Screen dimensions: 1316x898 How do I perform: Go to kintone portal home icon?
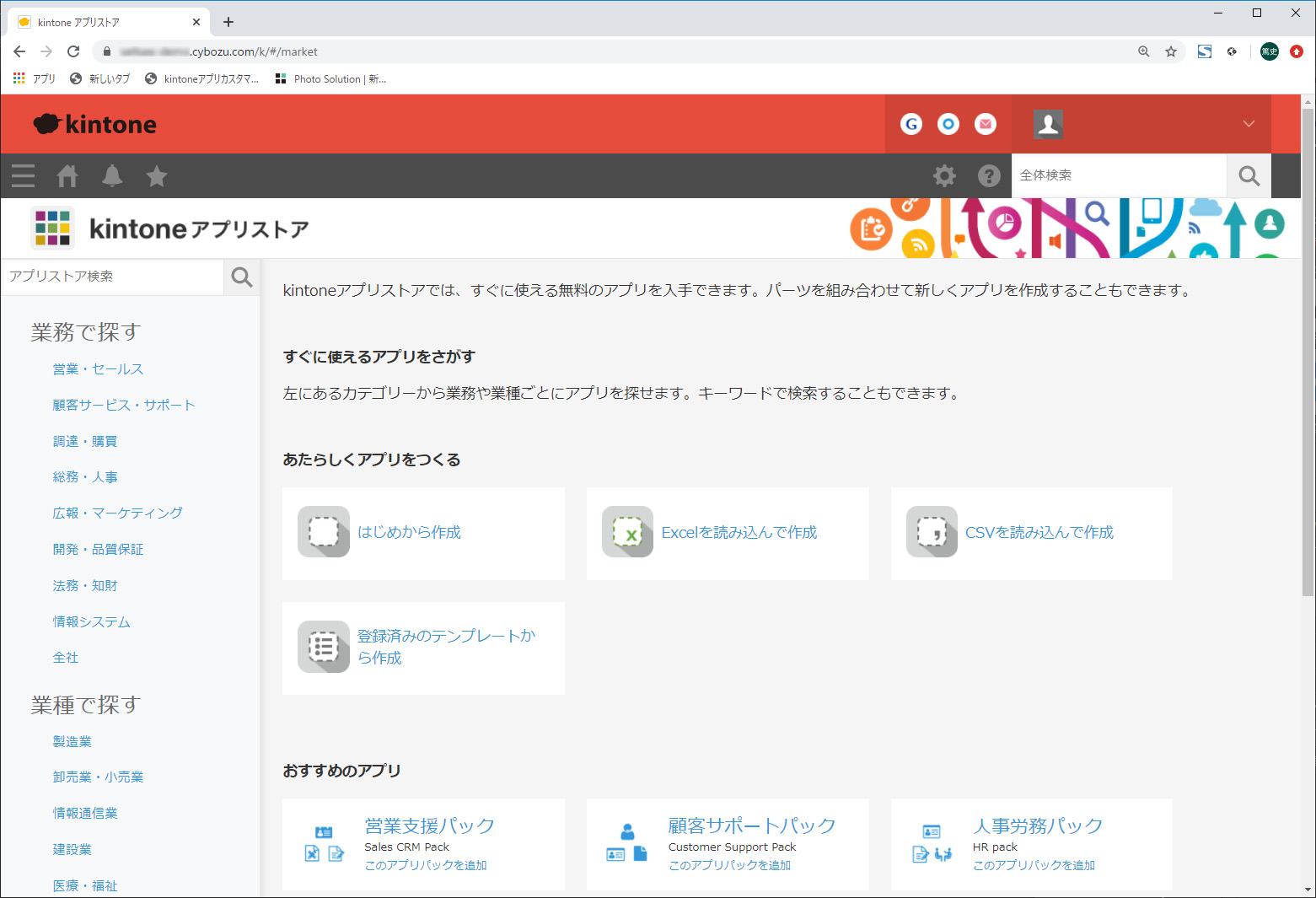point(67,175)
